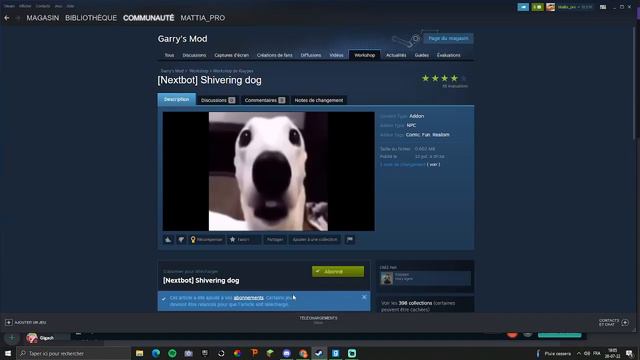Open File Explorer from the taskbar
The height and width of the screenshot is (360, 640).
140,353
